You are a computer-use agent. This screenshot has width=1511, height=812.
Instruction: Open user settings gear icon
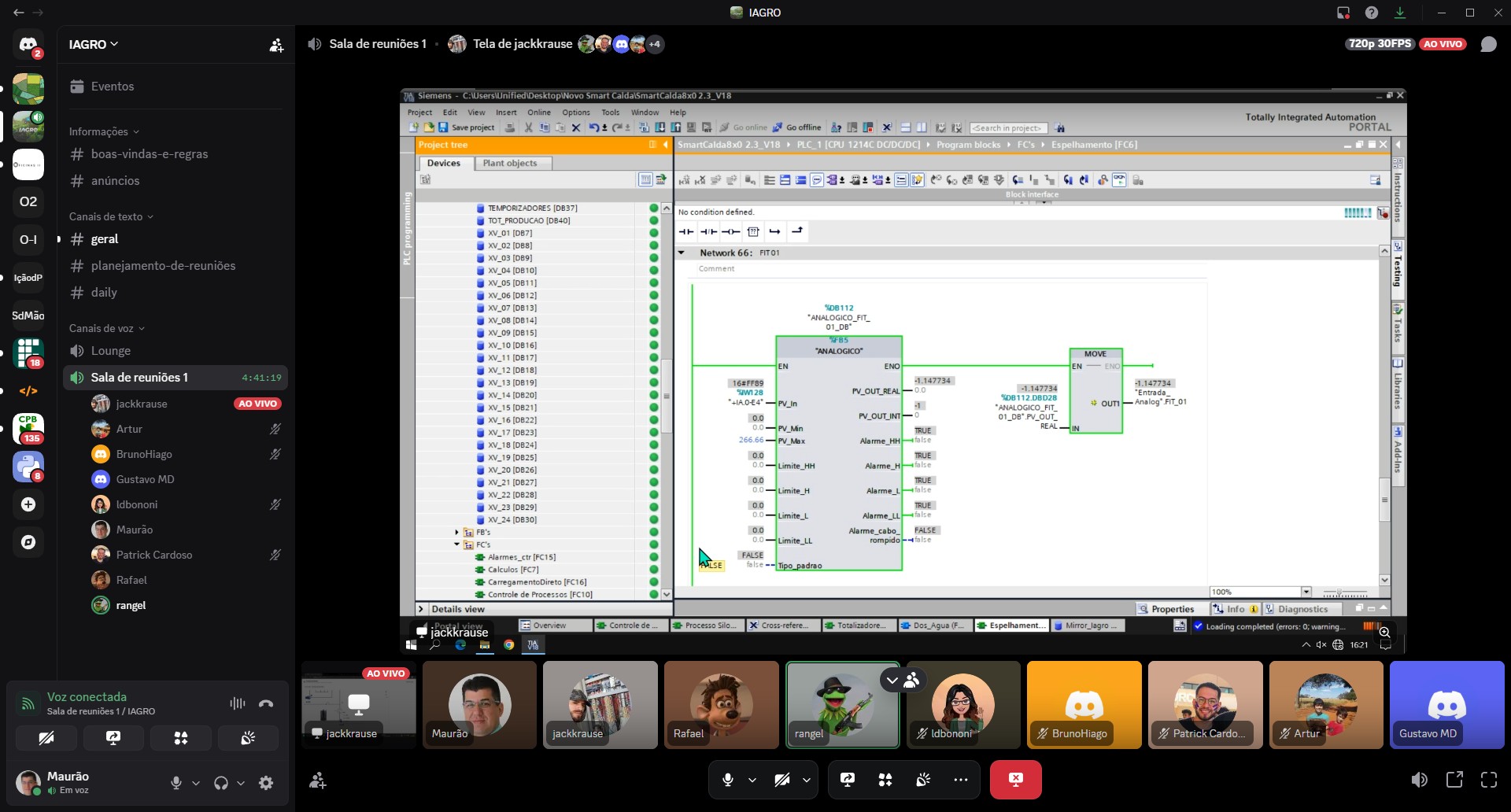coord(266,783)
